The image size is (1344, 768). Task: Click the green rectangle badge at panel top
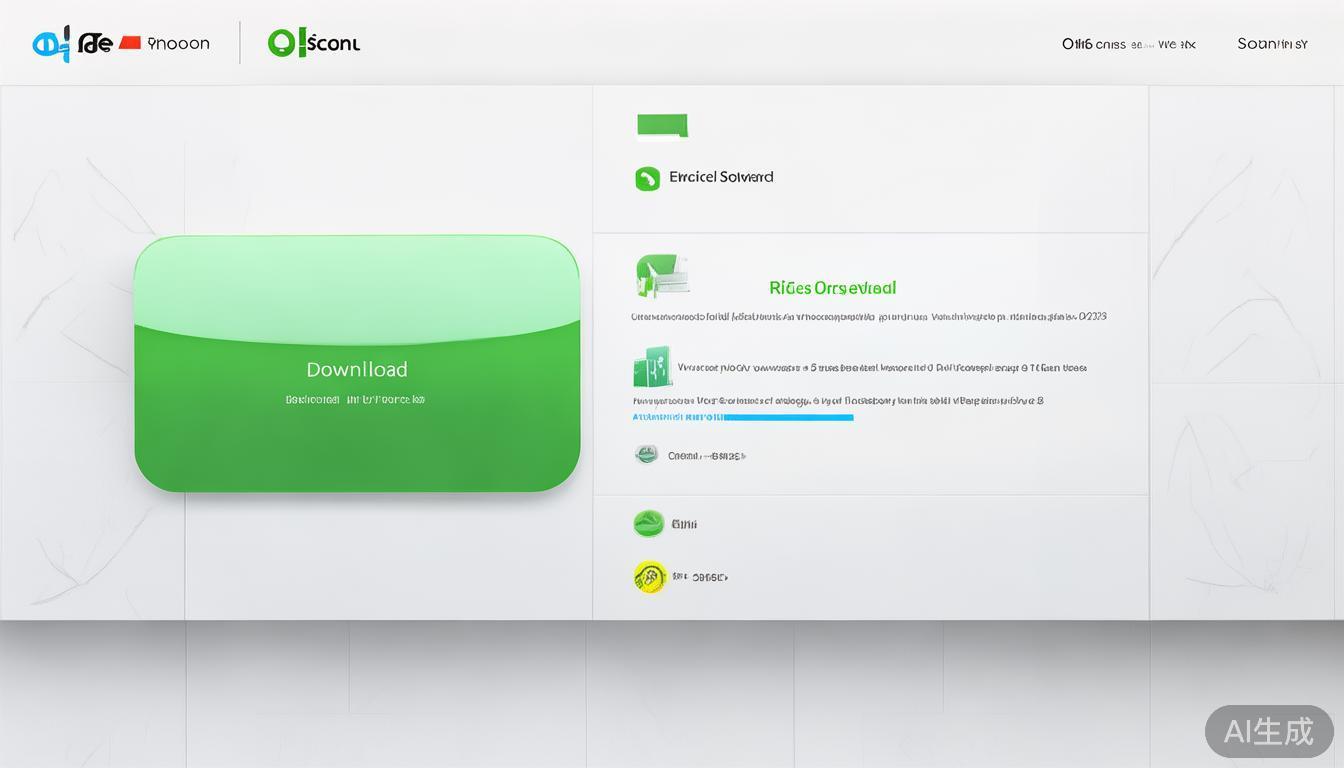point(662,126)
